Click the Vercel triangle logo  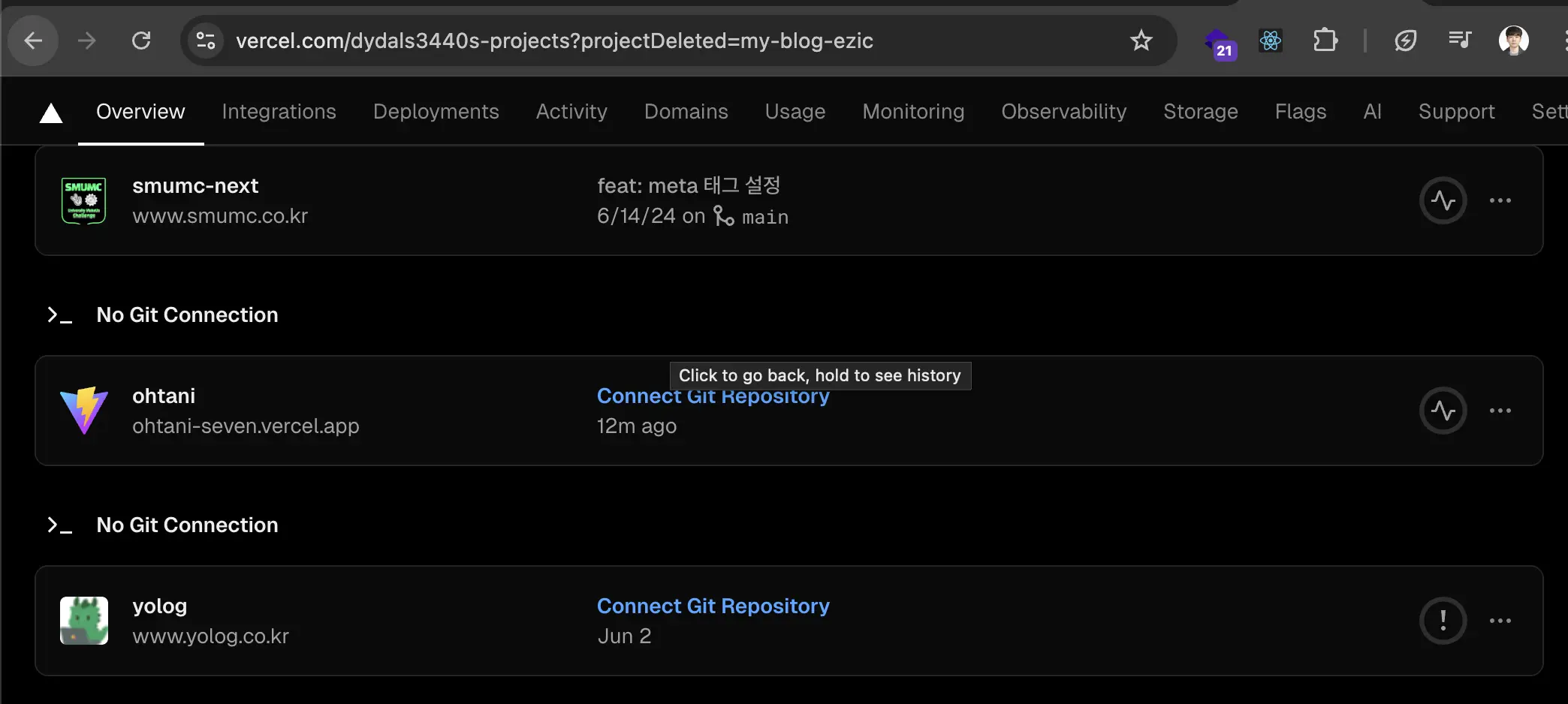(51, 113)
